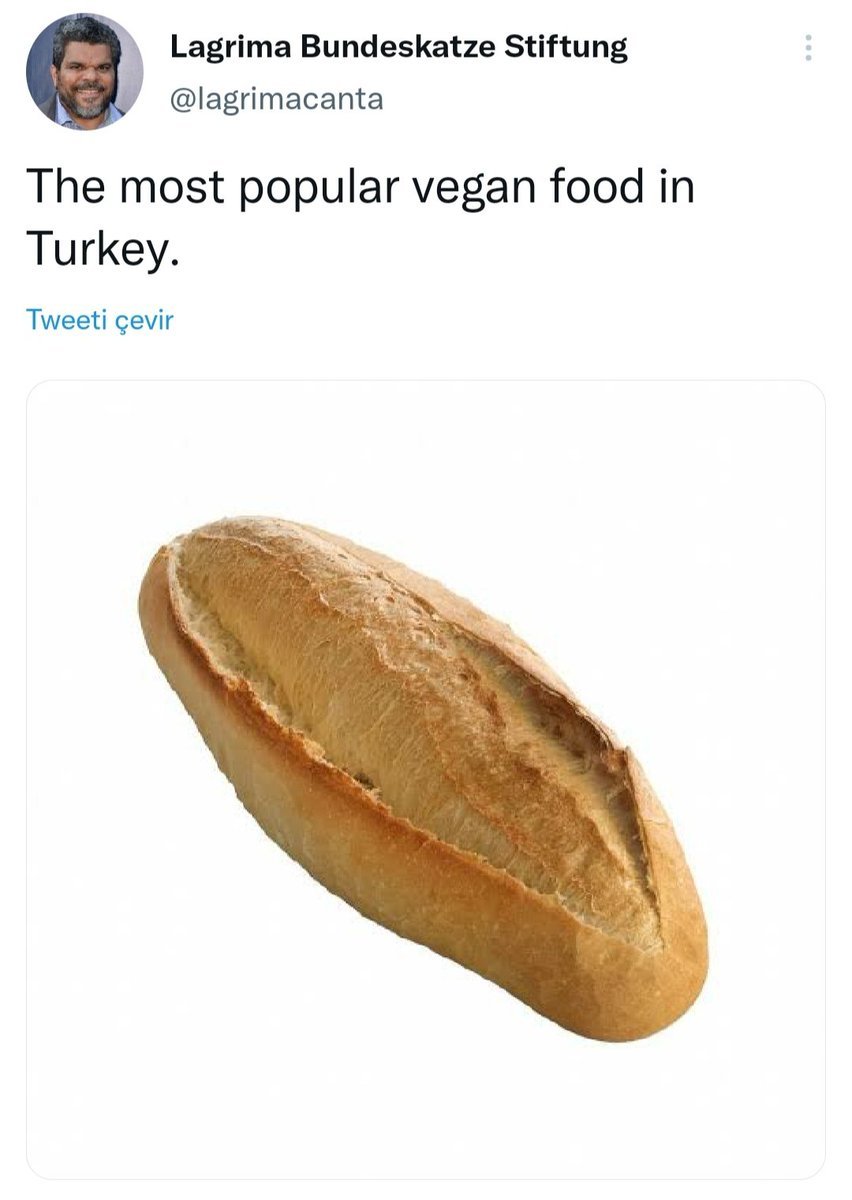
Task: Click the author's profile picture
Action: pyautogui.click(x=84, y=72)
